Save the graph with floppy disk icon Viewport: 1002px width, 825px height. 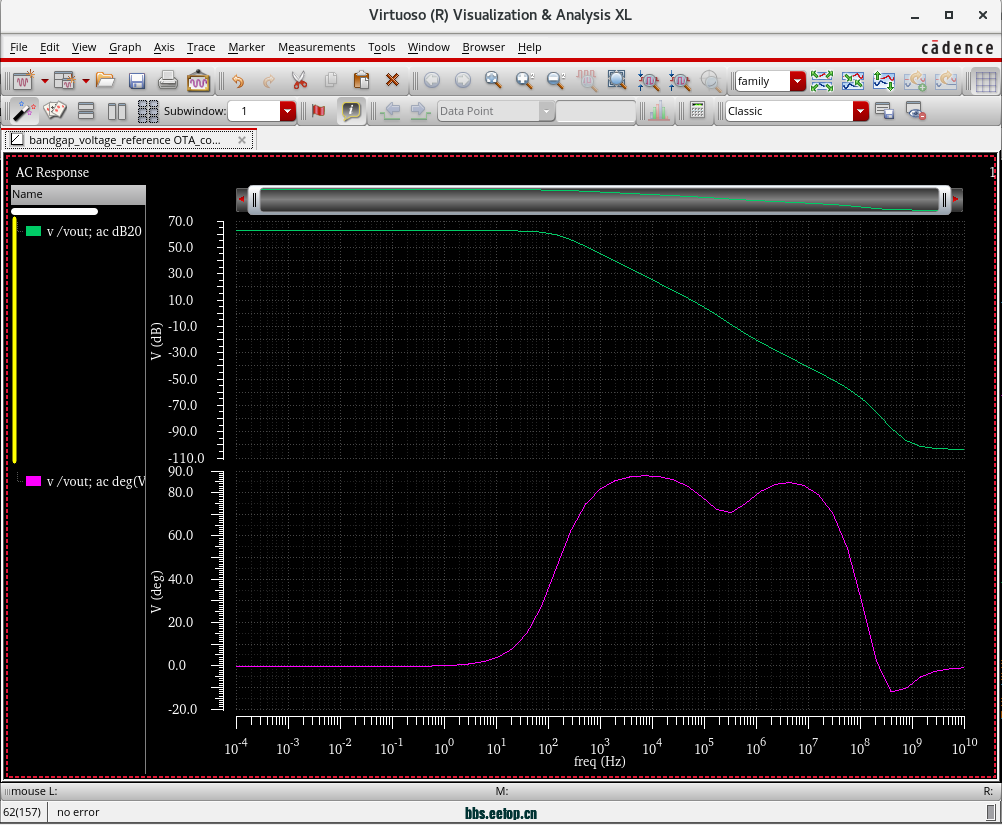[x=137, y=81]
